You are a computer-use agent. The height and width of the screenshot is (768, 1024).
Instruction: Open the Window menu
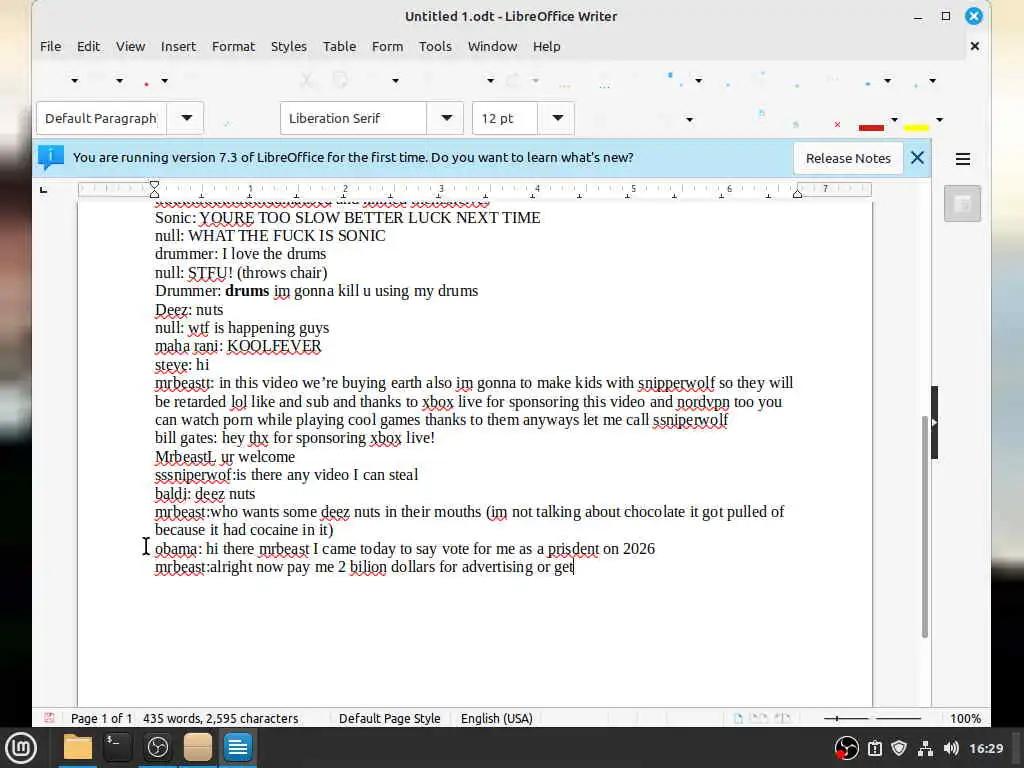(492, 46)
